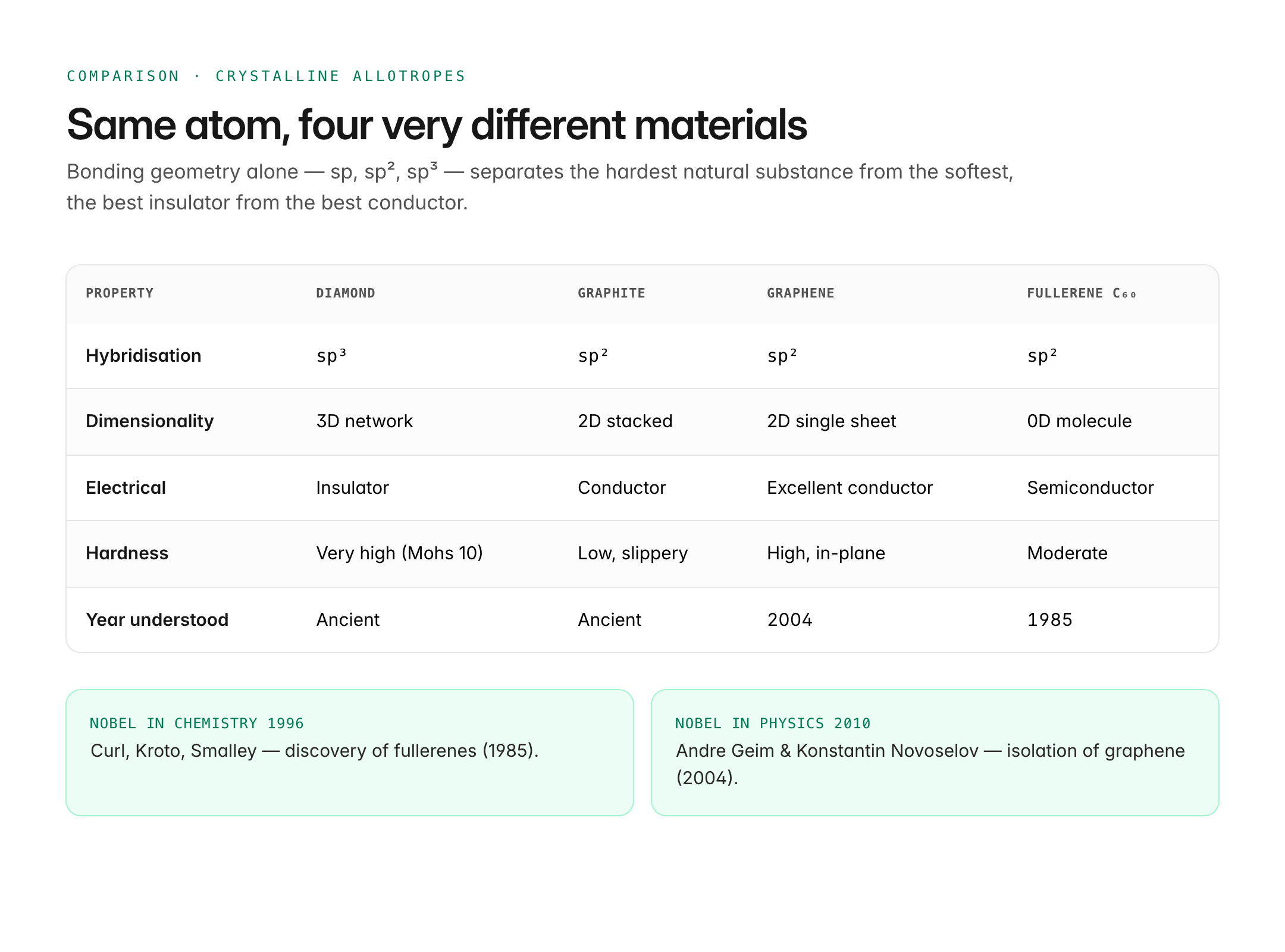Select the Graphite column header
Screen dimensions: 1285x952
point(612,293)
